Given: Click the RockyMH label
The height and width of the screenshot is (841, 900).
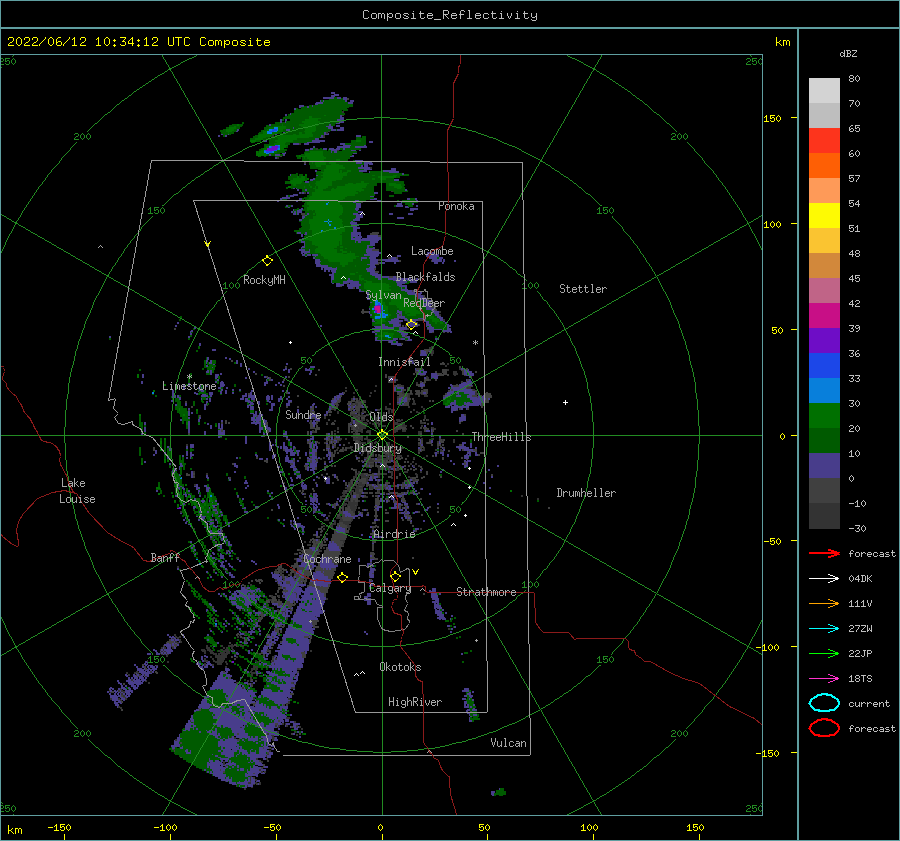Looking at the screenshot, I should 264,280.
